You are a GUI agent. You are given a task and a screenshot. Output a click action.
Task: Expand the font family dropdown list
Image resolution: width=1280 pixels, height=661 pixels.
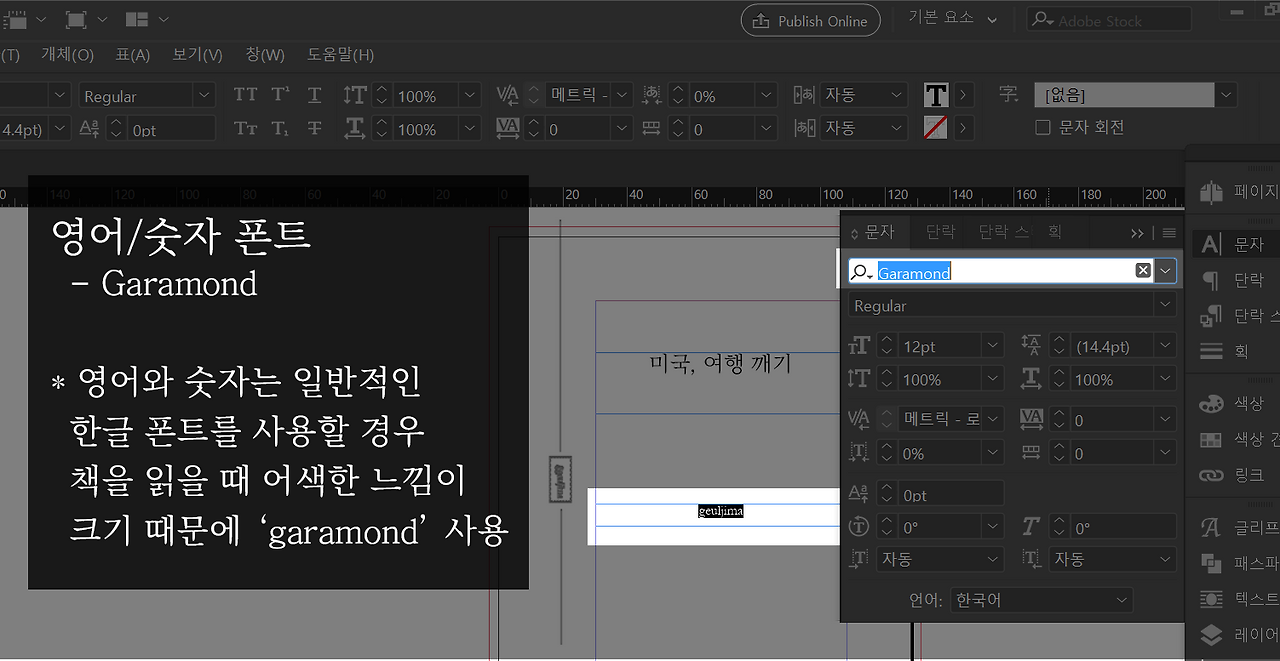tap(1166, 271)
